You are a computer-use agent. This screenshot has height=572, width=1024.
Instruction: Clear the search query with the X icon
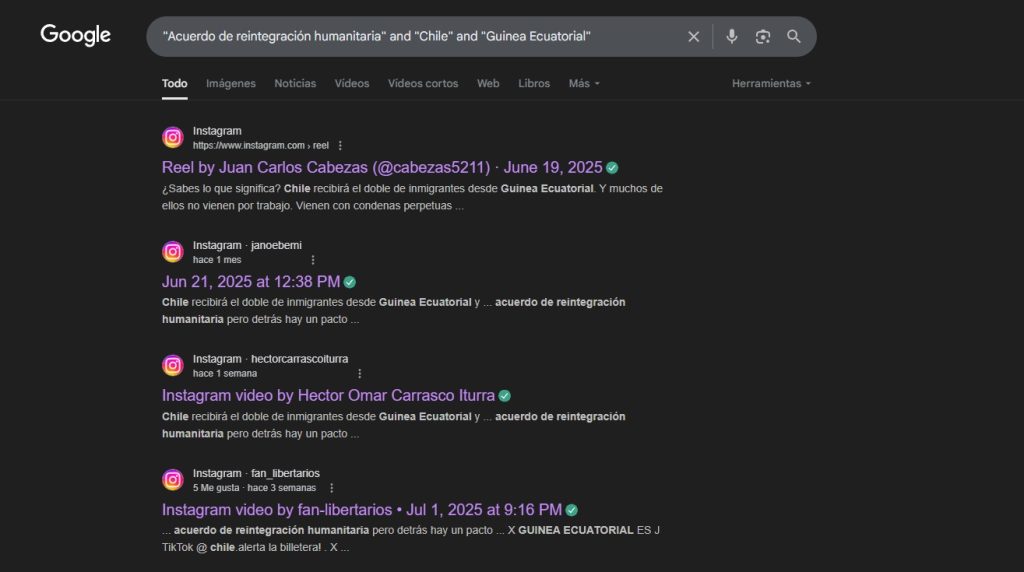(x=694, y=37)
